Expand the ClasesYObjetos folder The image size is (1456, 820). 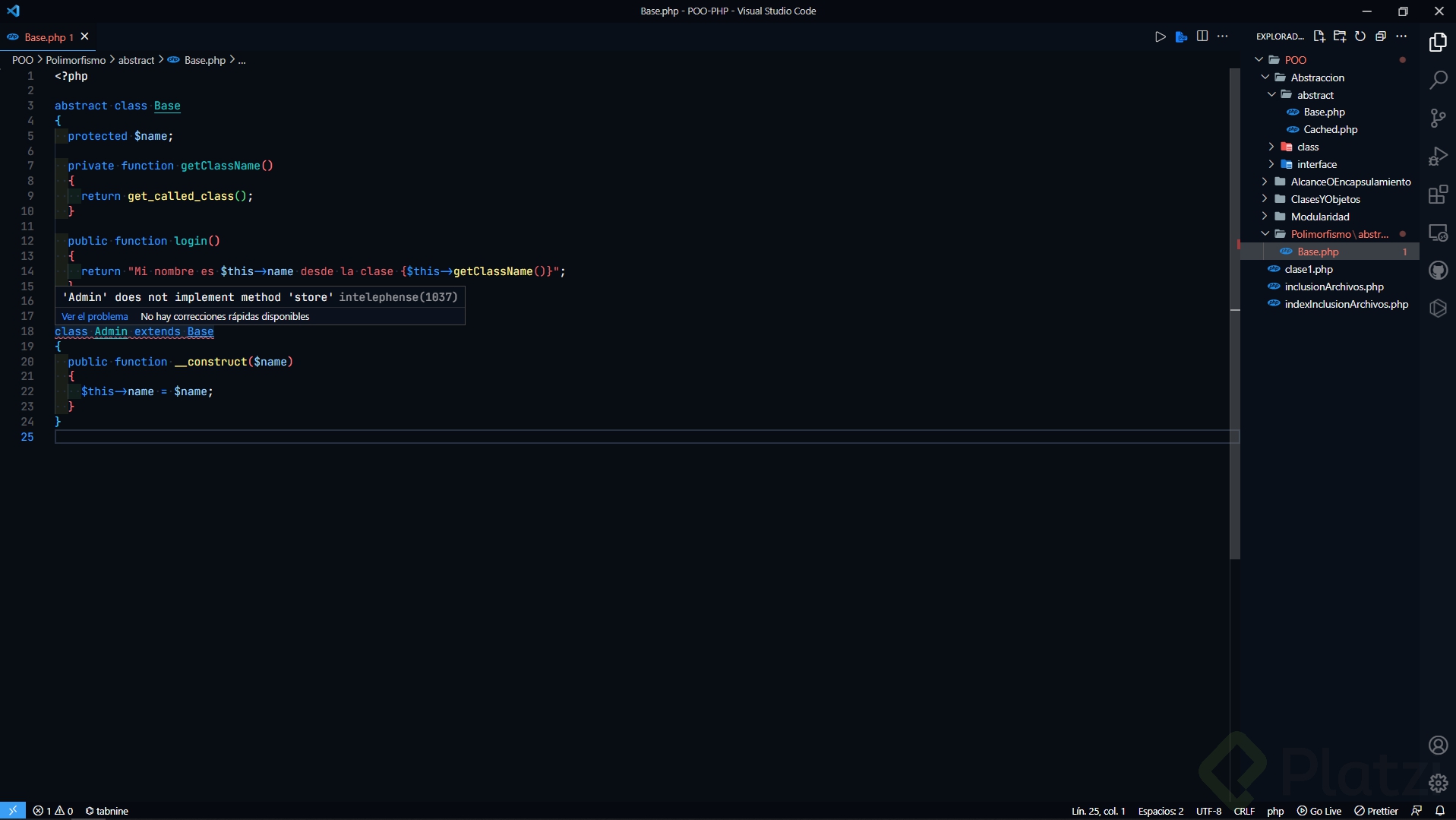click(1265, 199)
